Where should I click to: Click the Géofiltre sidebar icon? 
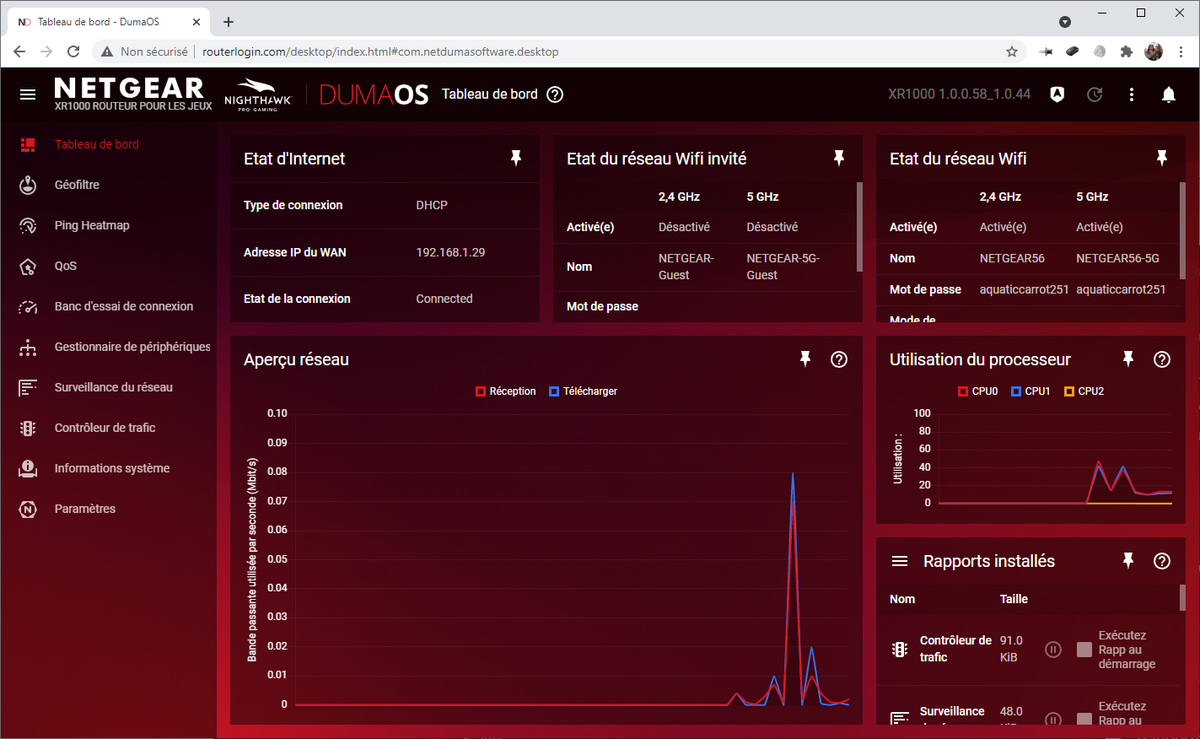28,185
